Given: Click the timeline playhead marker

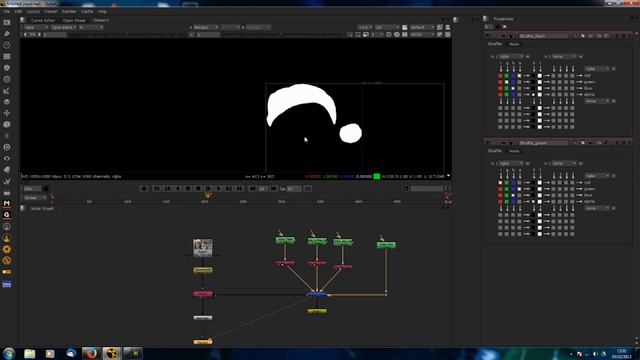Looking at the screenshot, I should [x=208, y=196].
